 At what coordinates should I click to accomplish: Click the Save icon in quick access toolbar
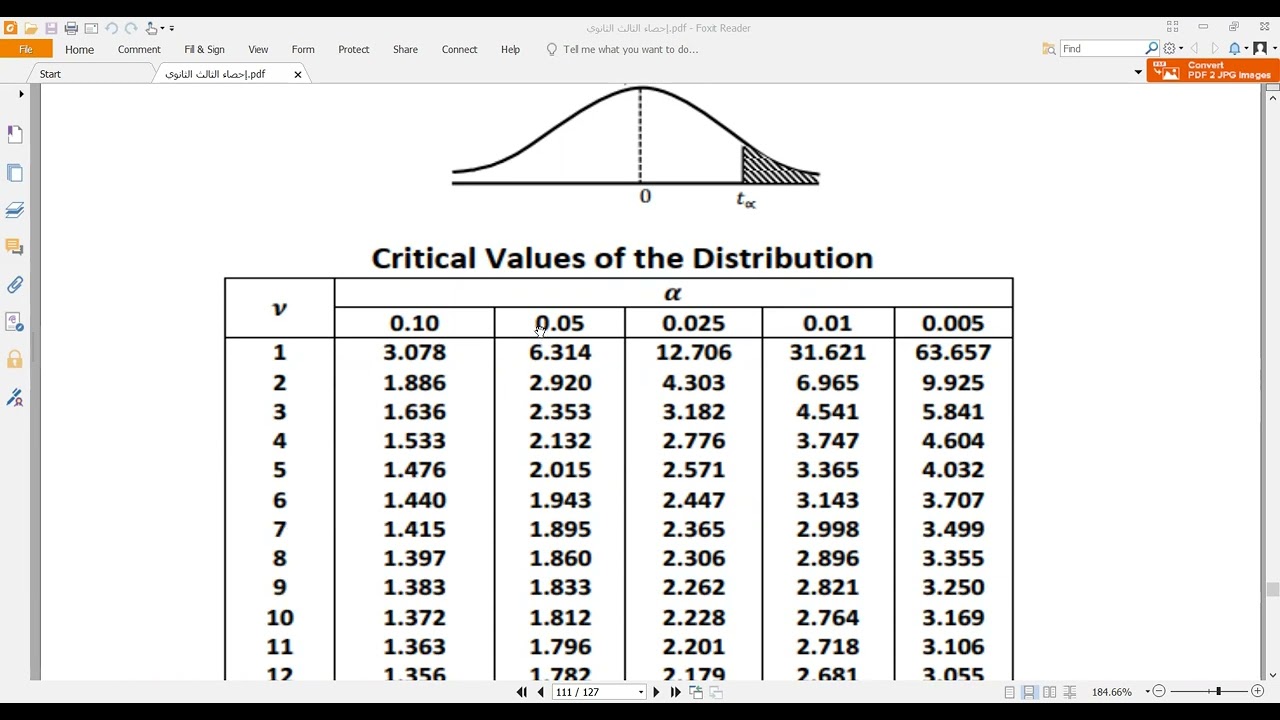point(51,28)
